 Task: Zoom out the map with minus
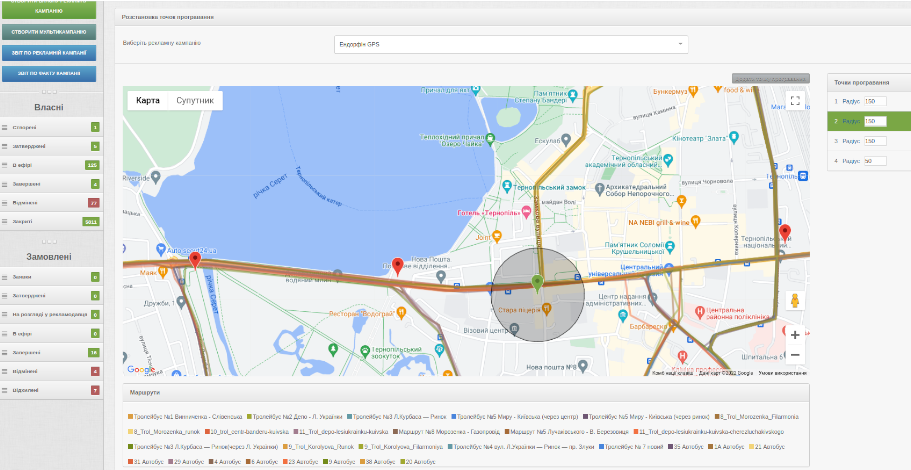(795, 354)
